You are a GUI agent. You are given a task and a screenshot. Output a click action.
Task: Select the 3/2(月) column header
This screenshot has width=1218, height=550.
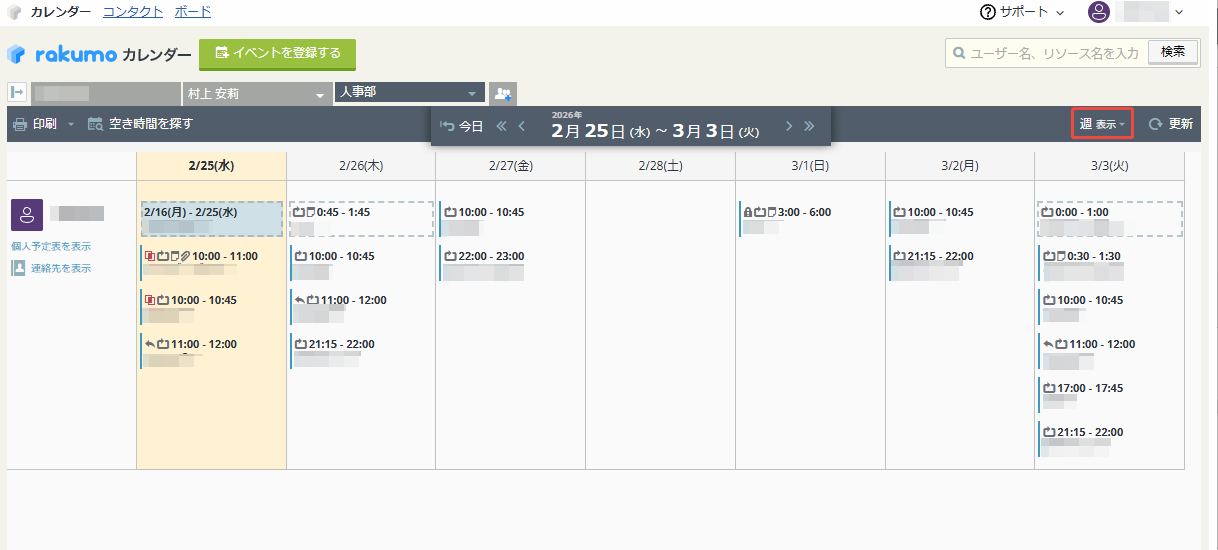coord(960,165)
